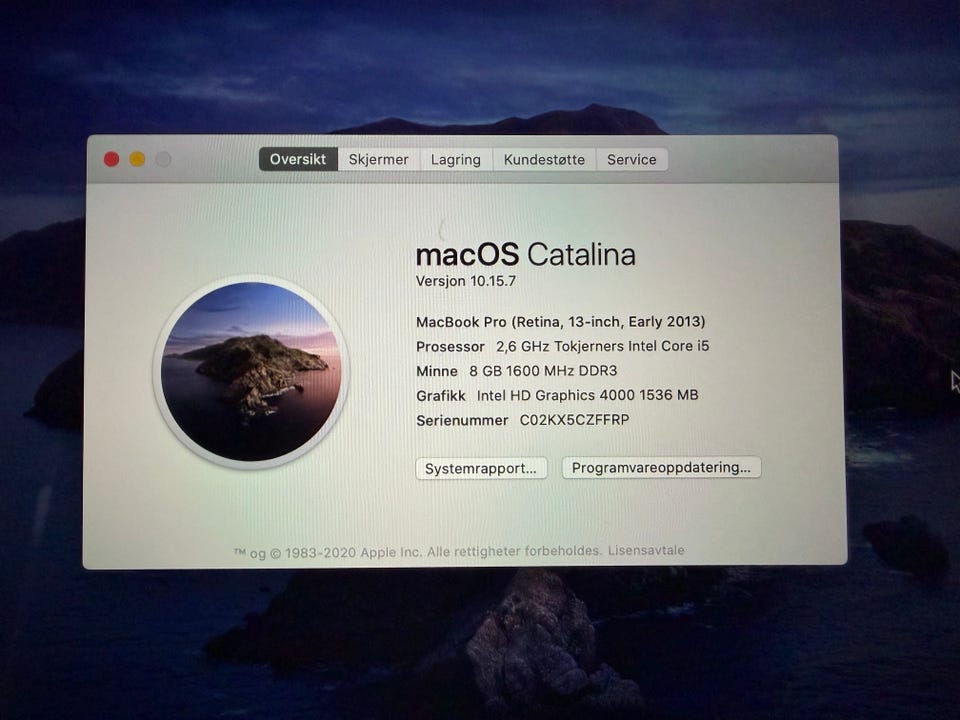Image resolution: width=960 pixels, height=720 pixels.
Task: Click the macOS Catalina island icon
Action: tap(250, 372)
